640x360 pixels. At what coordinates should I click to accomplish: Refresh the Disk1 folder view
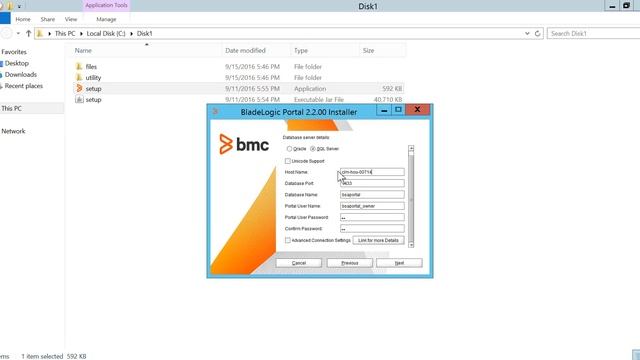[x=538, y=33]
